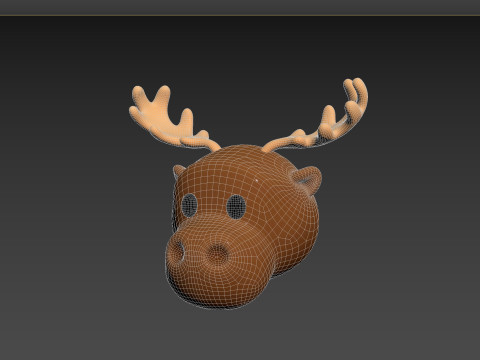The width and height of the screenshot is (480, 360).
Task: Pick the dark eye socket nearer the viewer's left
Action: coord(189,205)
